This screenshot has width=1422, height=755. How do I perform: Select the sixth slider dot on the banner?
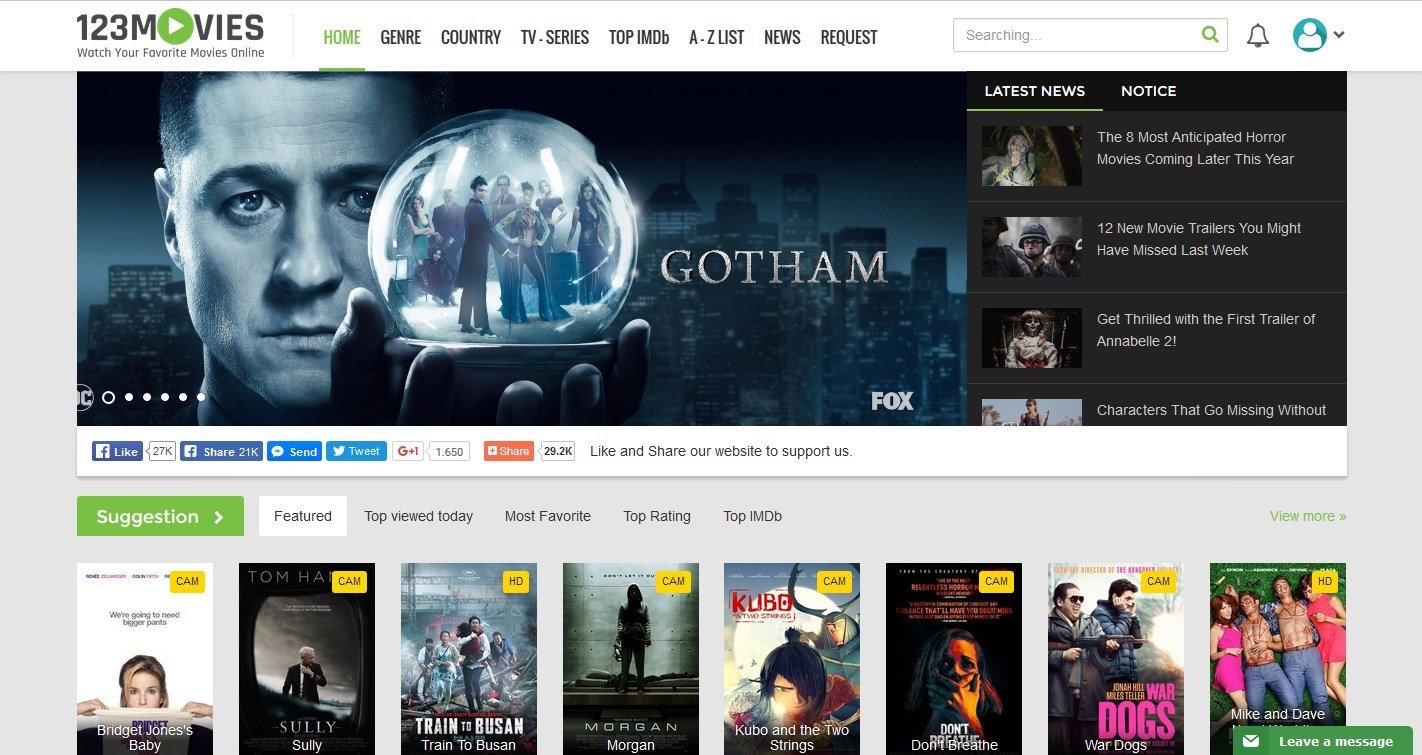click(x=201, y=397)
